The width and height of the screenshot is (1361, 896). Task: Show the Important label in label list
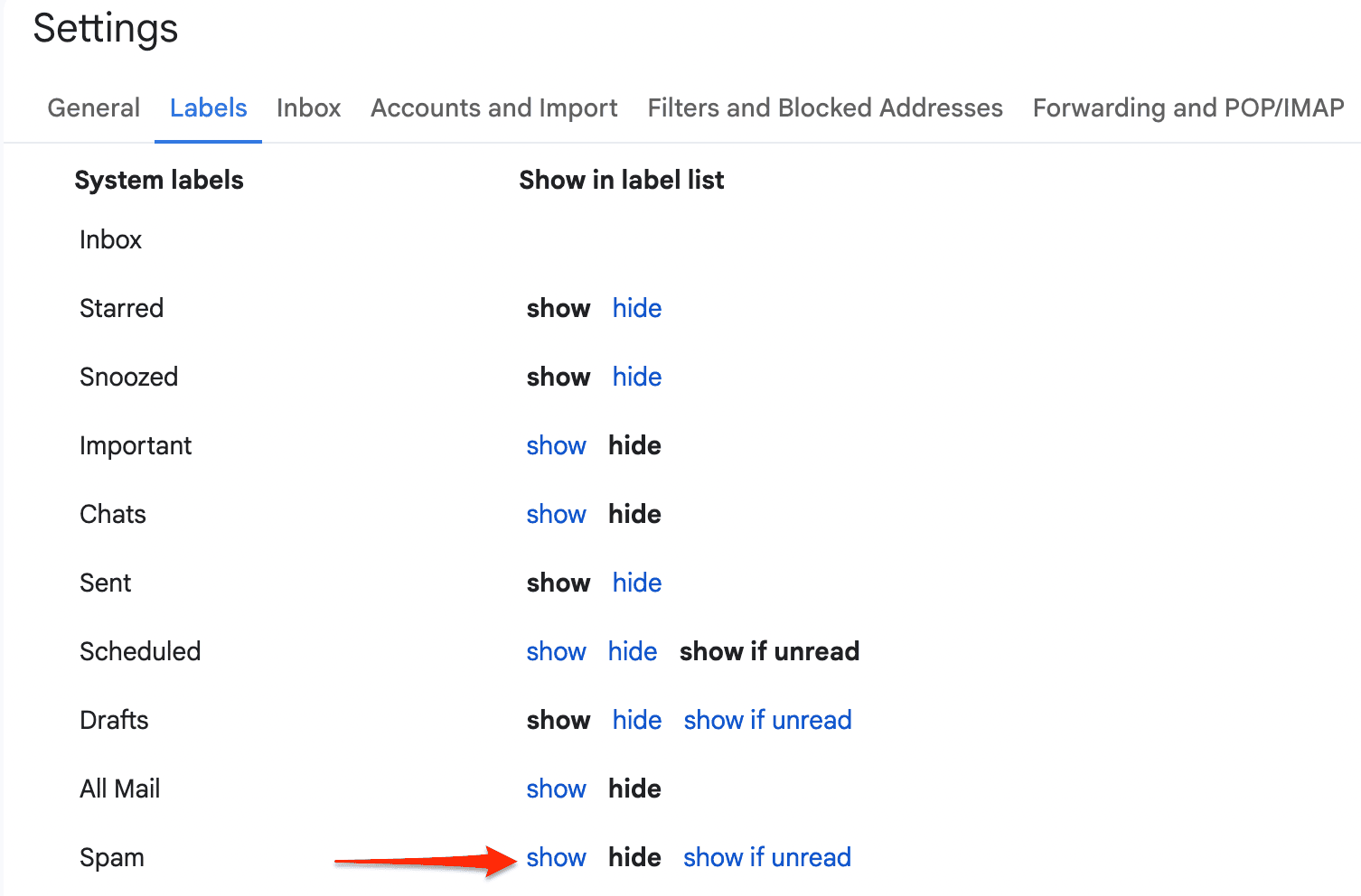click(x=556, y=445)
